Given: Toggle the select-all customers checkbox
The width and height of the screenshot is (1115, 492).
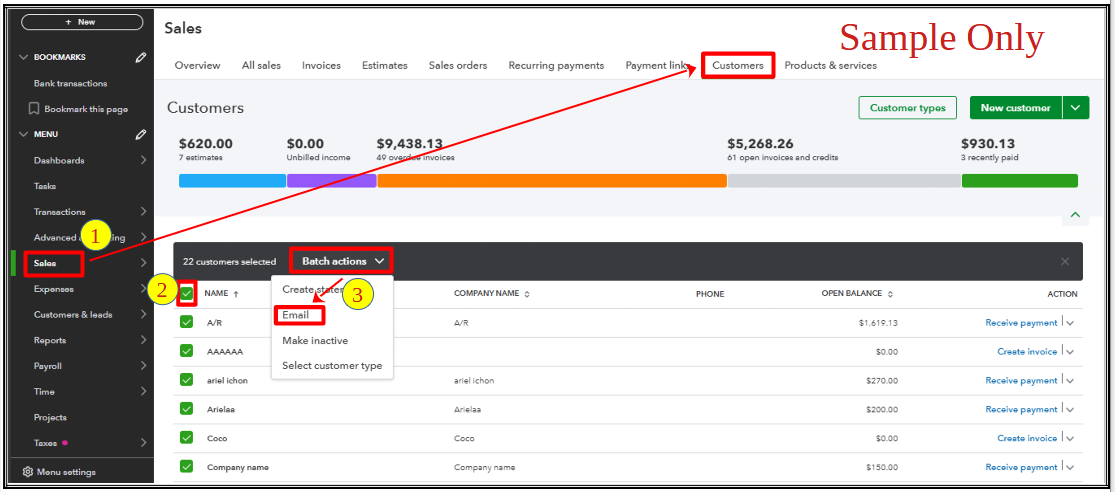Looking at the screenshot, I should point(186,293).
